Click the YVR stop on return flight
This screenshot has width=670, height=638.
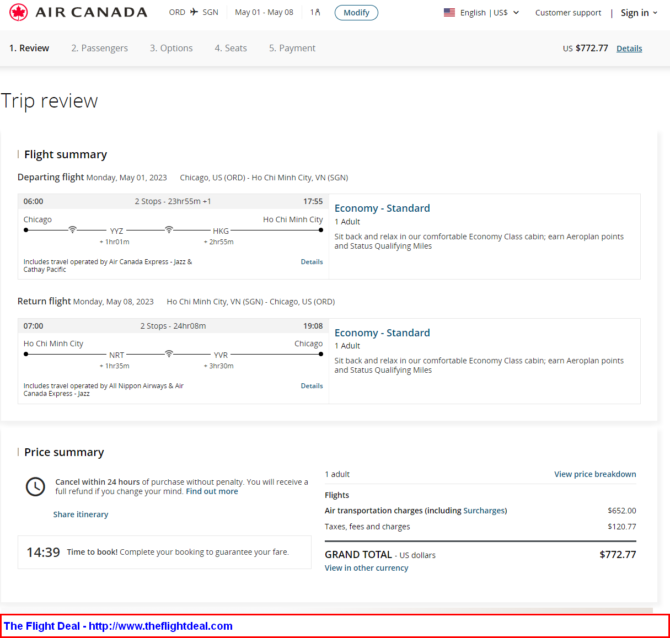click(x=220, y=355)
